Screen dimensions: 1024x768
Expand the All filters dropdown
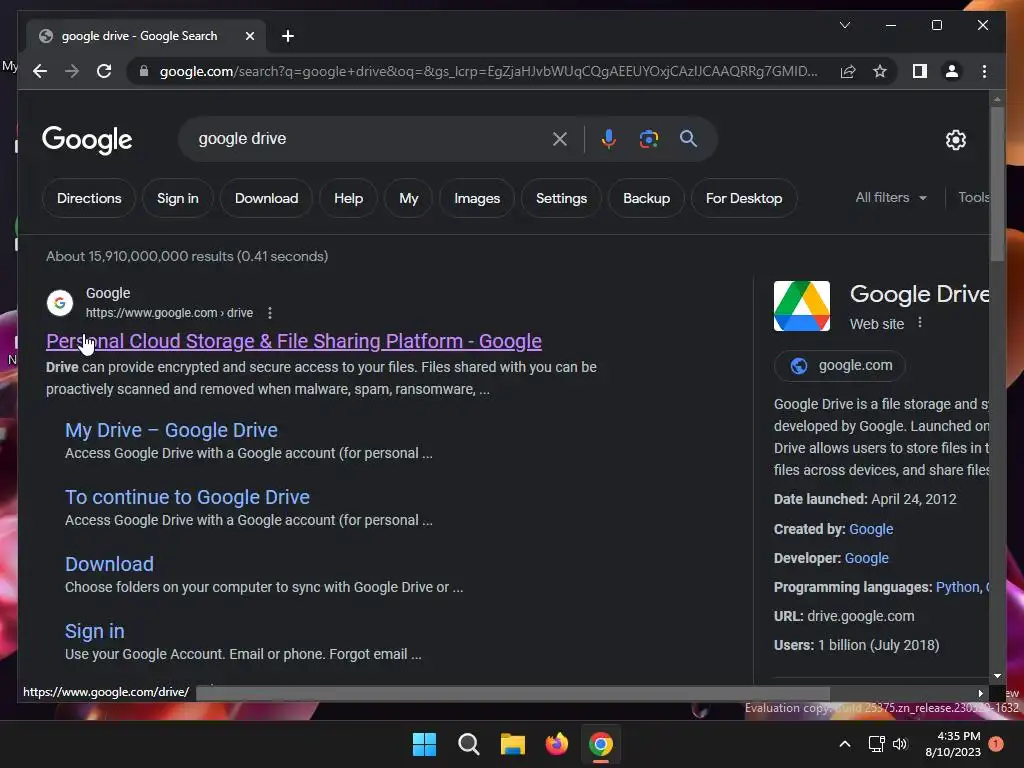[x=891, y=197]
